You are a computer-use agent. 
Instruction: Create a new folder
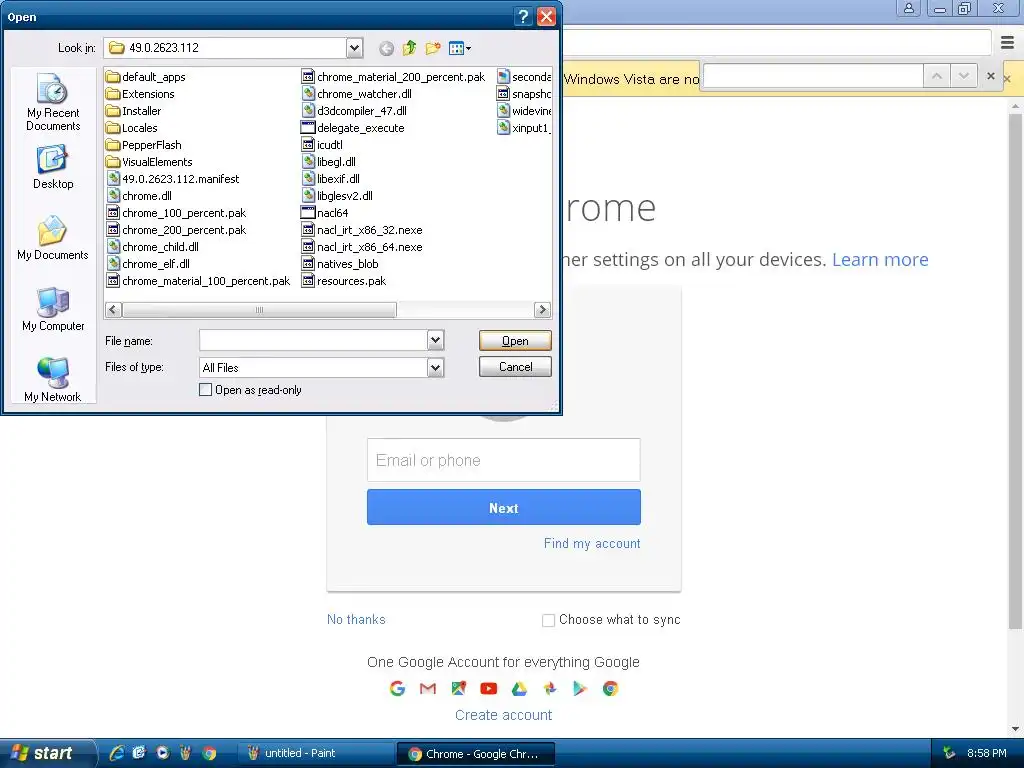(x=432, y=48)
